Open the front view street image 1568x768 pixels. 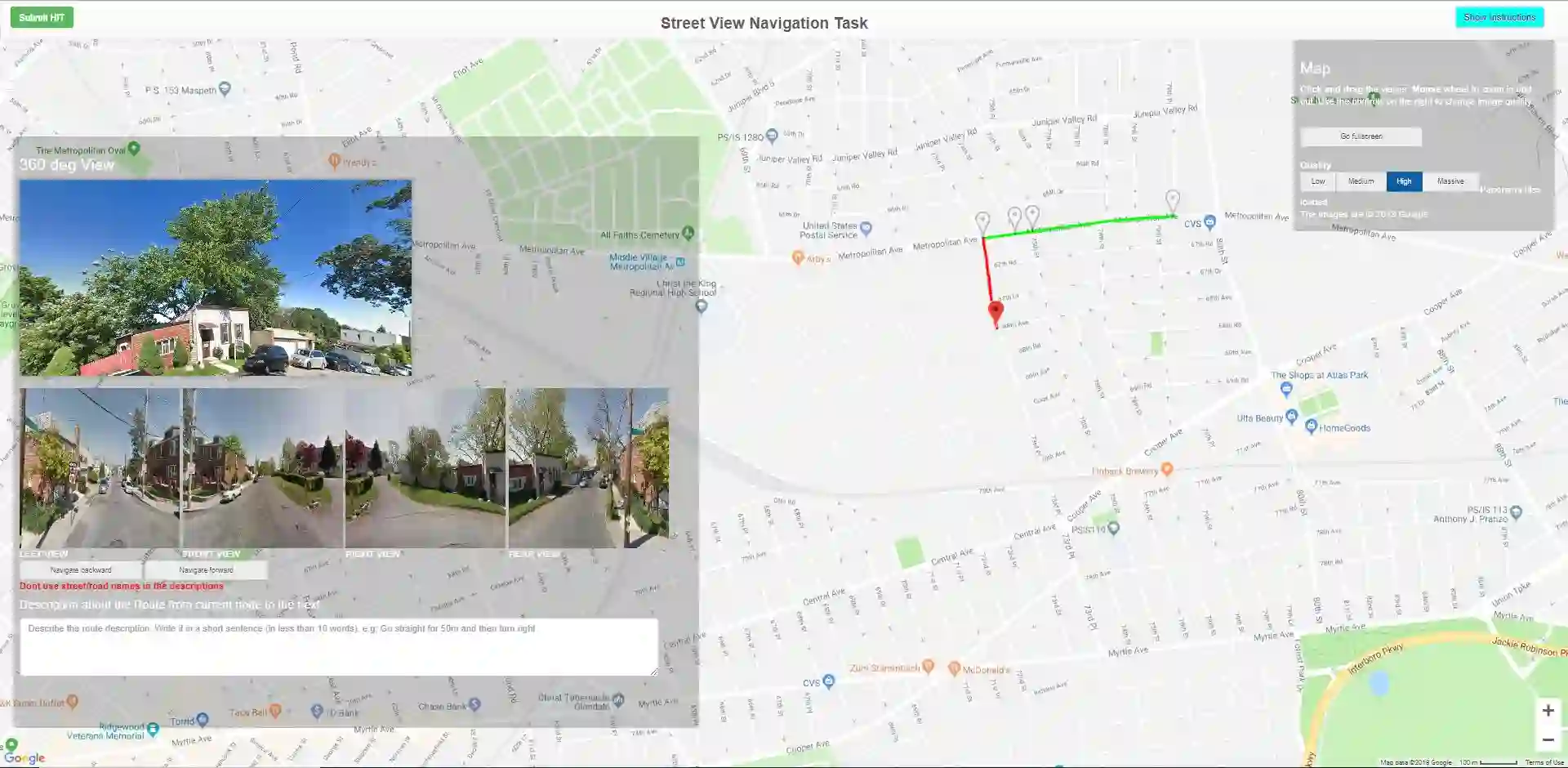[x=262, y=467]
